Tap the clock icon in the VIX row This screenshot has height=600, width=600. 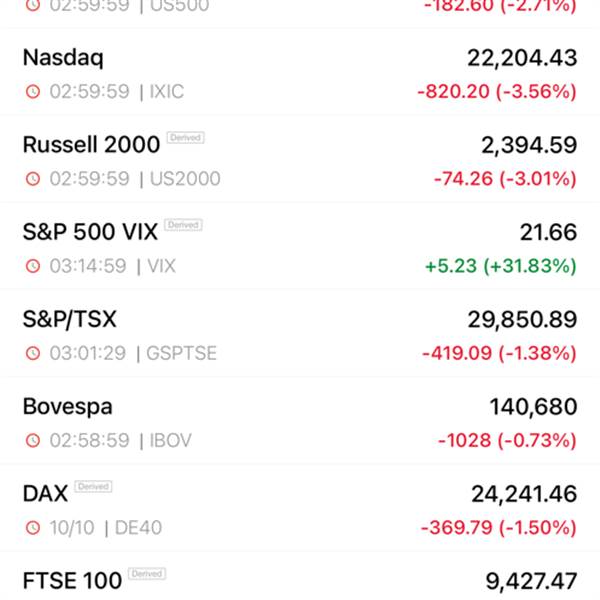33,266
